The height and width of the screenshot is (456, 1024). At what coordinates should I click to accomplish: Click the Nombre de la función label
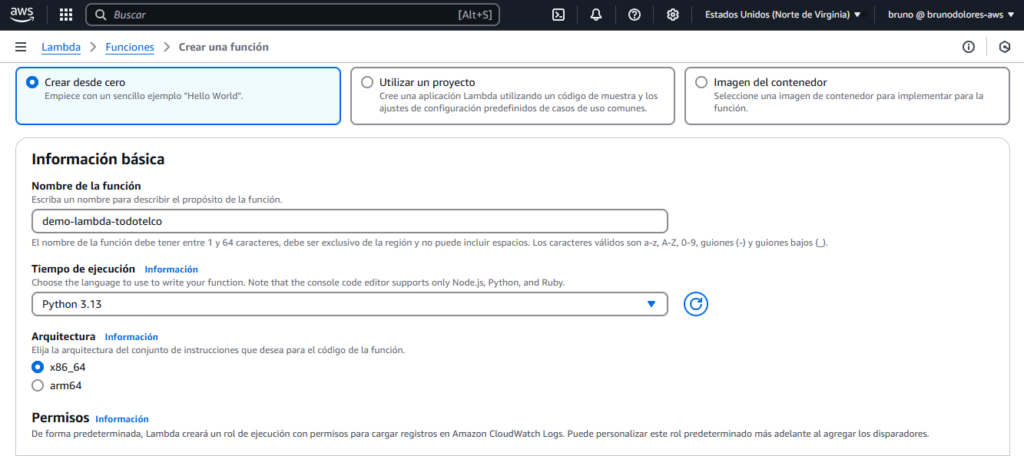pyautogui.click(x=86, y=186)
